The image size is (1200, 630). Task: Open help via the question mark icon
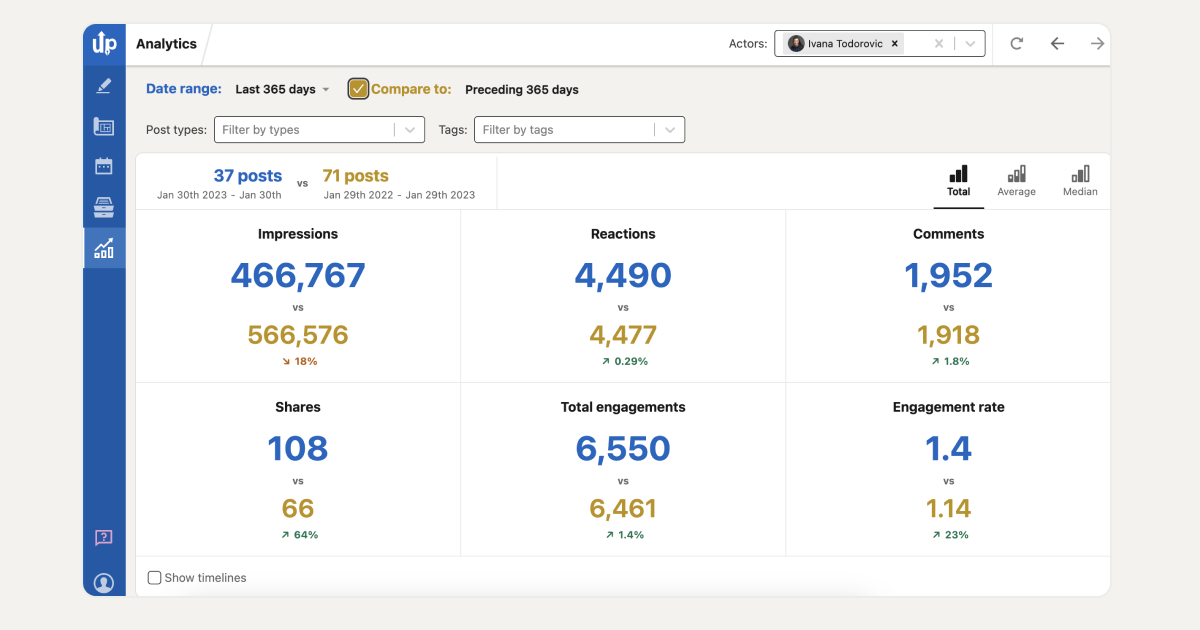click(x=103, y=538)
